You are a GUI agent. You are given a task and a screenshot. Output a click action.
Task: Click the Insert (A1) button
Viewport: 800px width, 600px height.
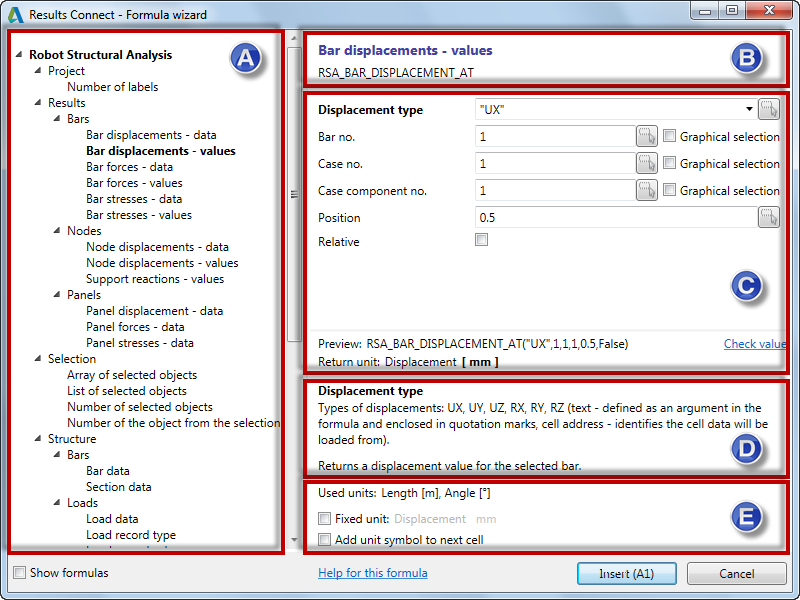click(627, 573)
